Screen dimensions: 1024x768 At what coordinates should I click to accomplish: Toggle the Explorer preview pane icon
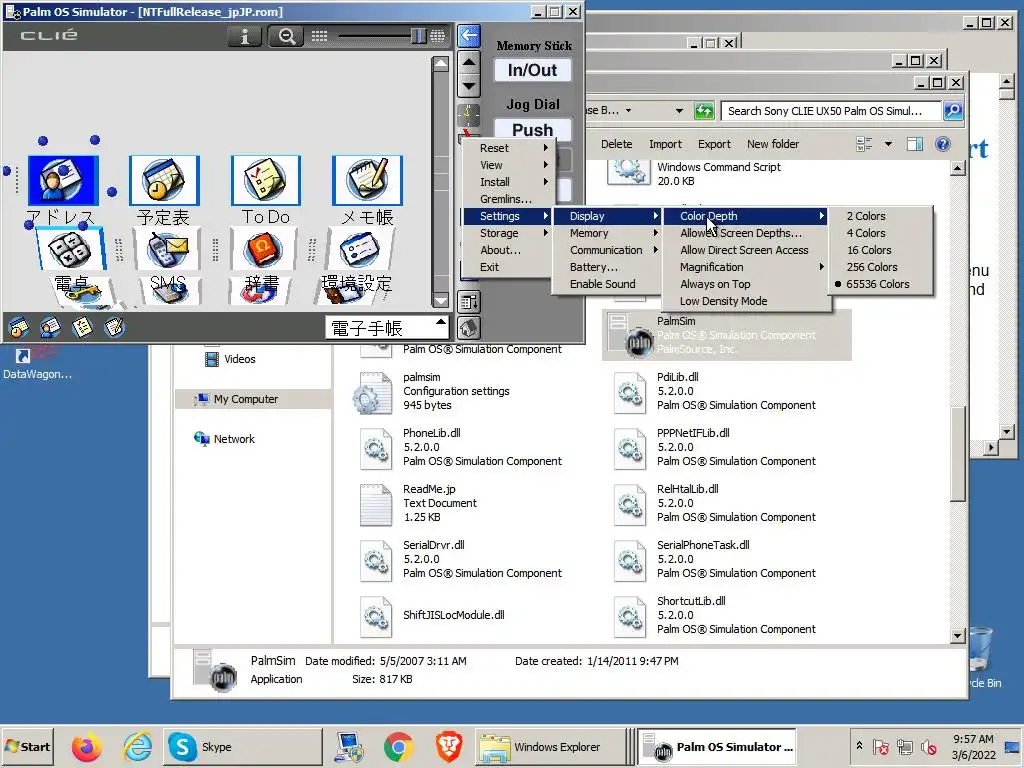pyautogui.click(x=915, y=144)
